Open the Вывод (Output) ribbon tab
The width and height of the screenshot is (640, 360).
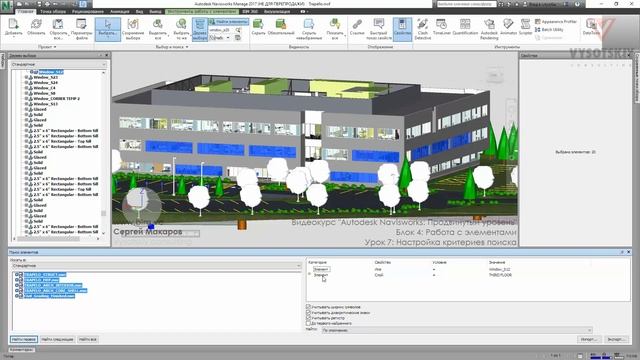pos(155,11)
